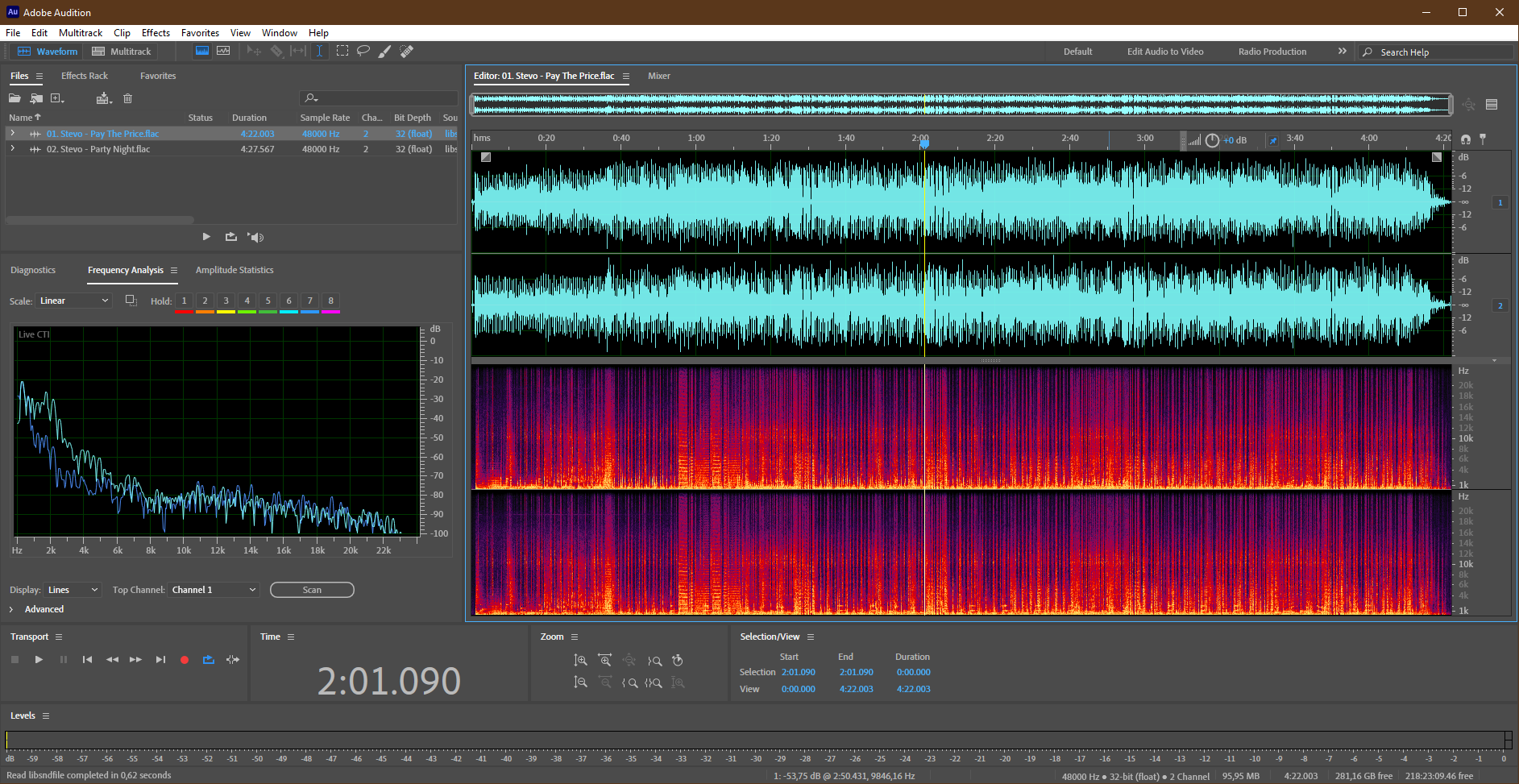Switch to Multitrack view button
The width and height of the screenshot is (1519, 784).
tap(122, 51)
